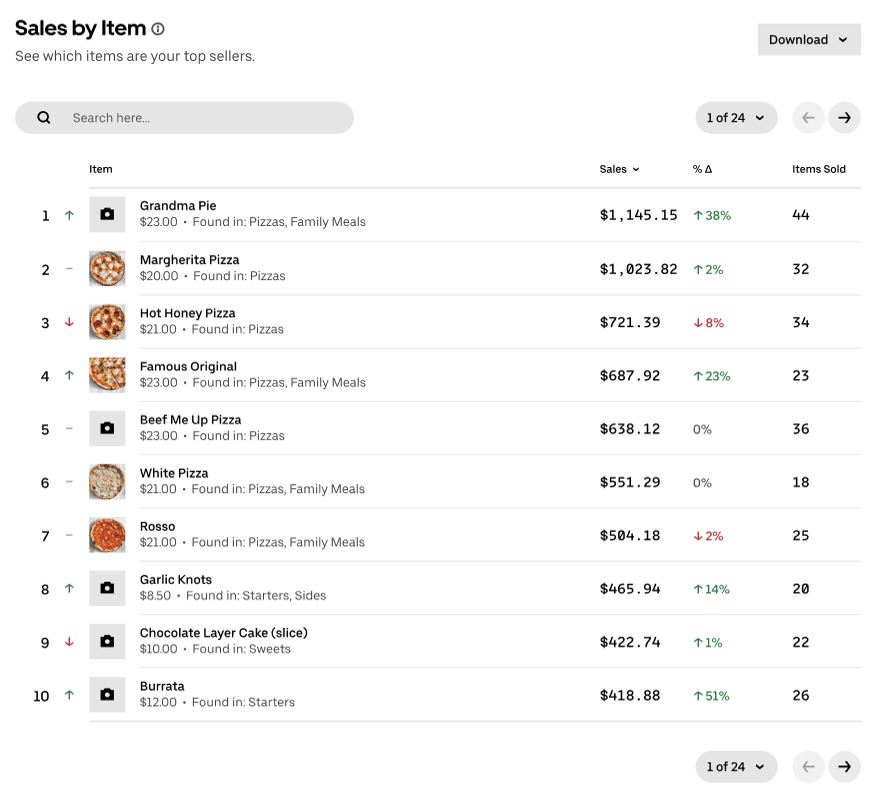The width and height of the screenshot is (873, 790).
Task: Click the Garlic Knots camera placeholder icon
Action: click(x=107, y=589)
